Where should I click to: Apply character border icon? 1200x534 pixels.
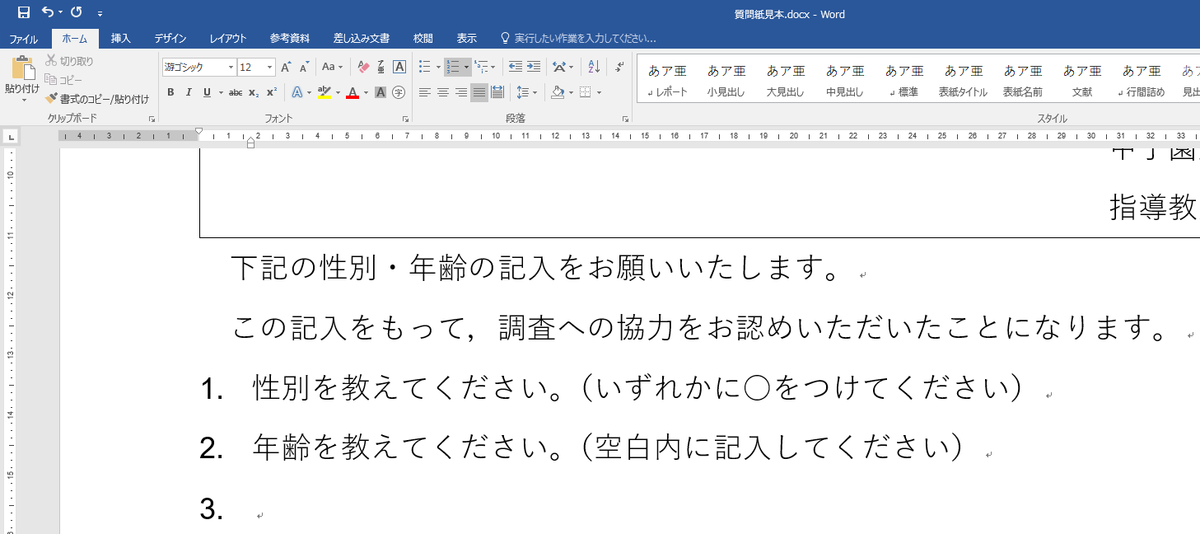(399, 67)
